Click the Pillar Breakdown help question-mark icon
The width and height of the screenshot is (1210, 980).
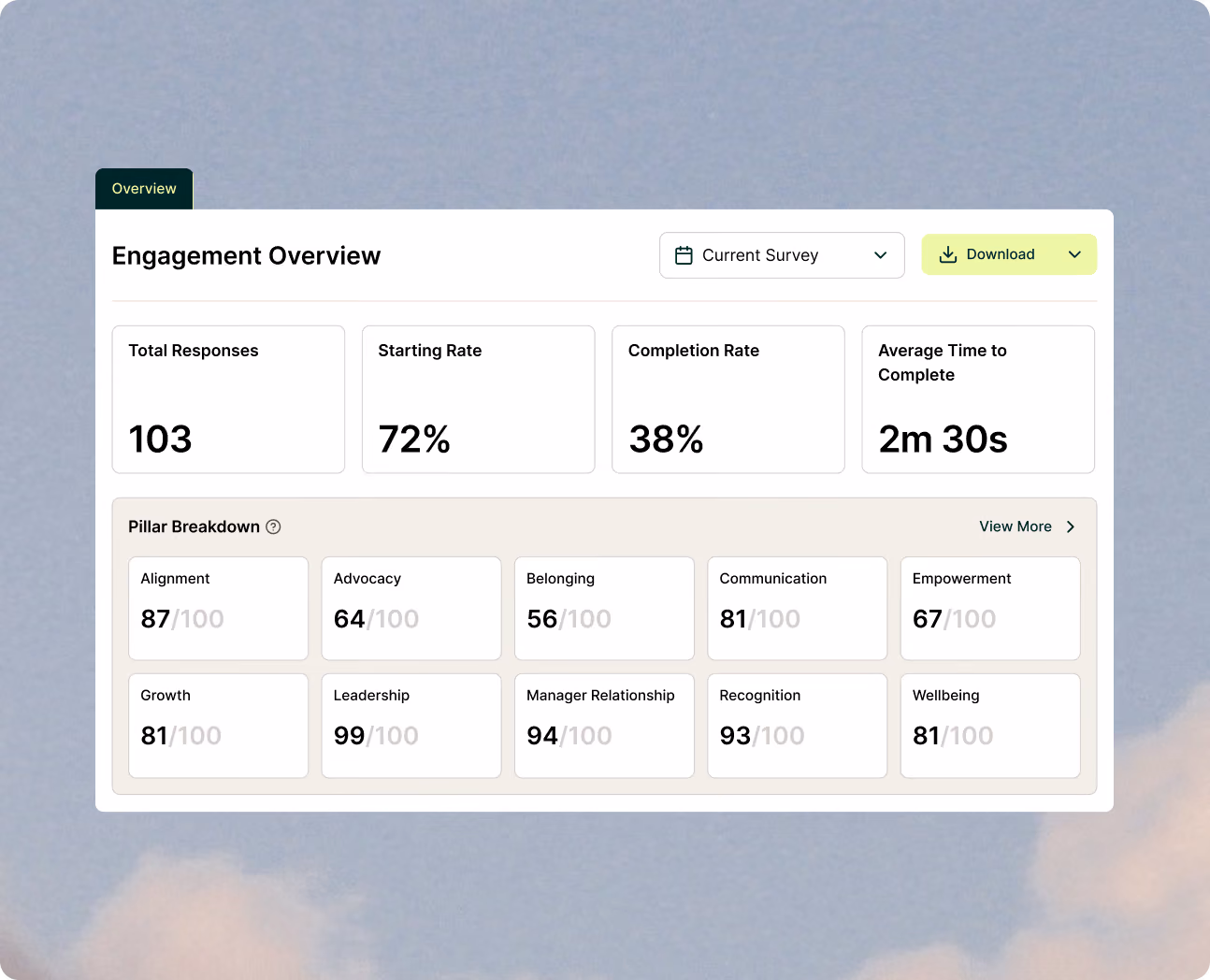click(x=273, y=526)
